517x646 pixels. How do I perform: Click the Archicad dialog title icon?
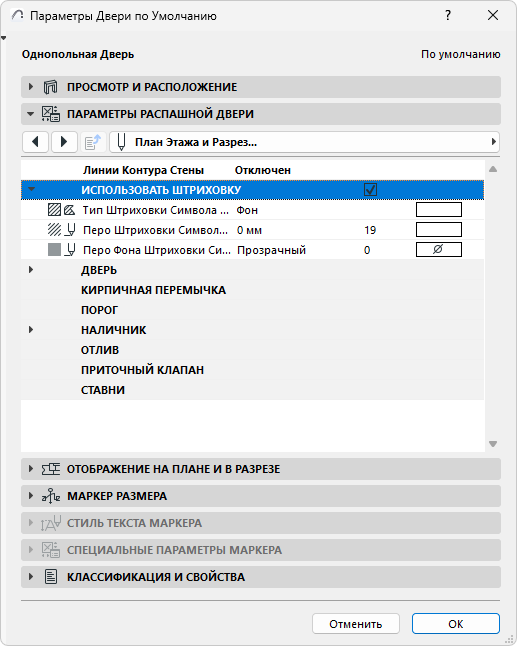[x=17, y=16]
